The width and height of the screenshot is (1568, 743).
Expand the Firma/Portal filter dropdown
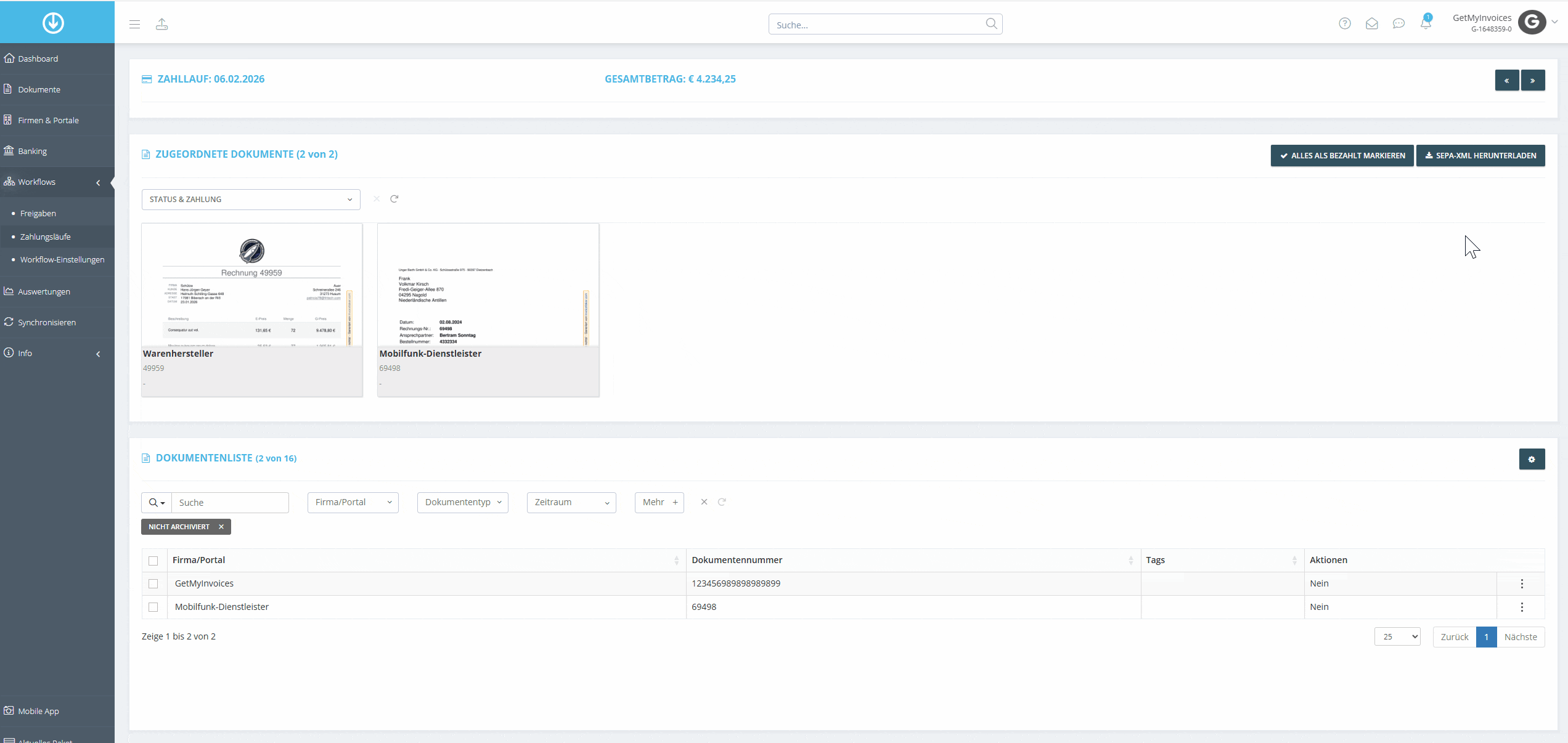tap(353, 502)
